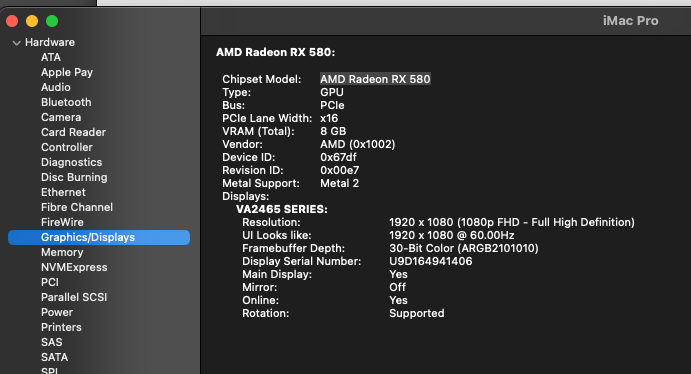This screenshot has width=691, height=374.
Task: Click the Bus value PCIe
Action: pos(332,105)
